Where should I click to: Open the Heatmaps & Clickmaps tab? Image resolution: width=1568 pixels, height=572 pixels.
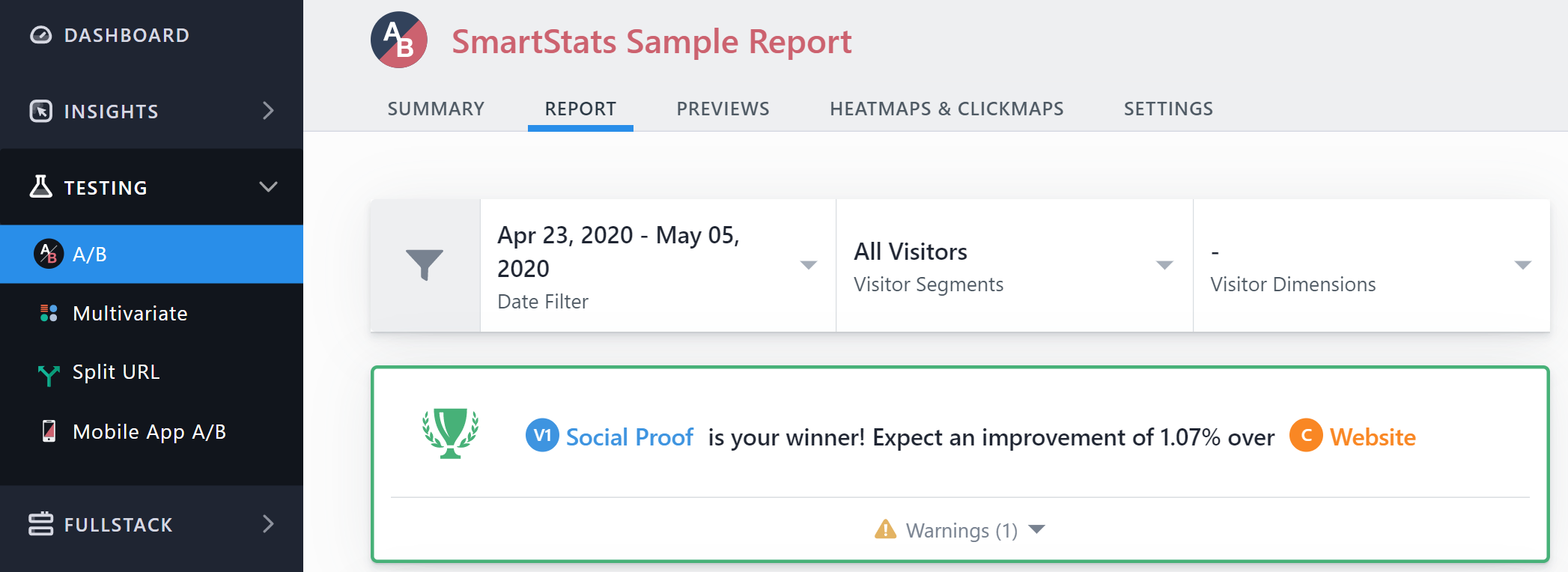pos(946,109)
